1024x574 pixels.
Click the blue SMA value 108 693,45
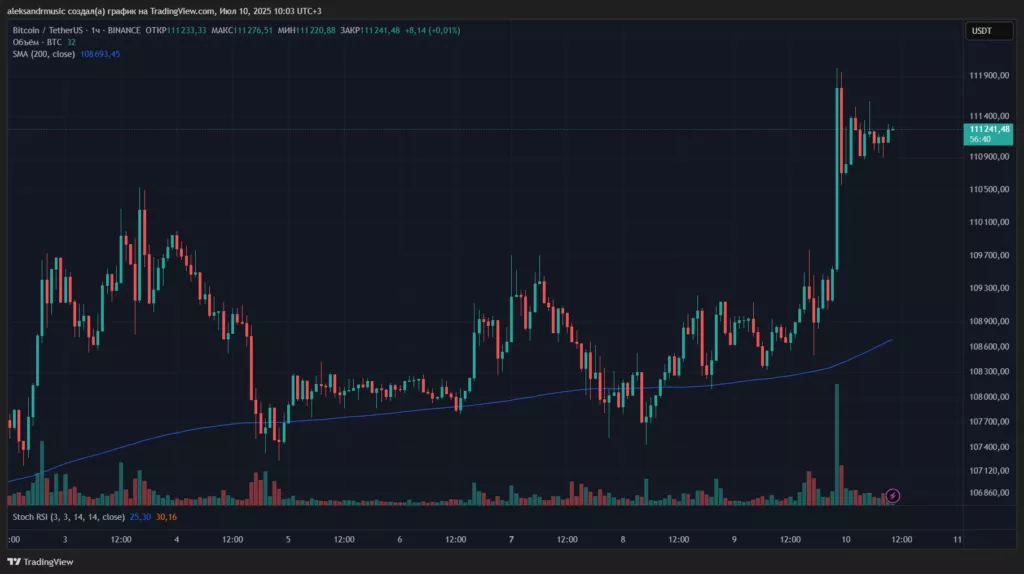pyautogui.click(x=100, y=54)
